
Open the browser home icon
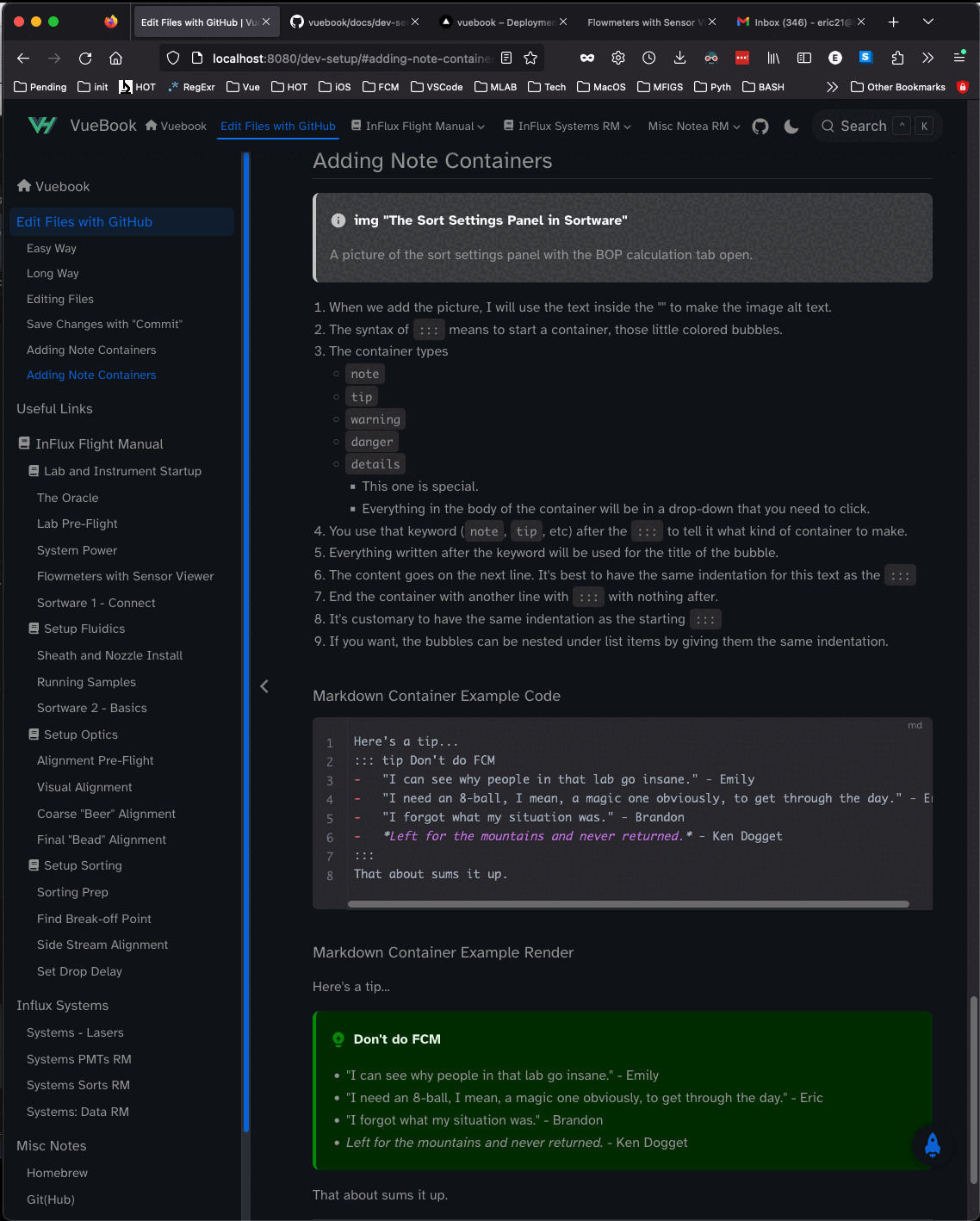[x=115, y=58]
